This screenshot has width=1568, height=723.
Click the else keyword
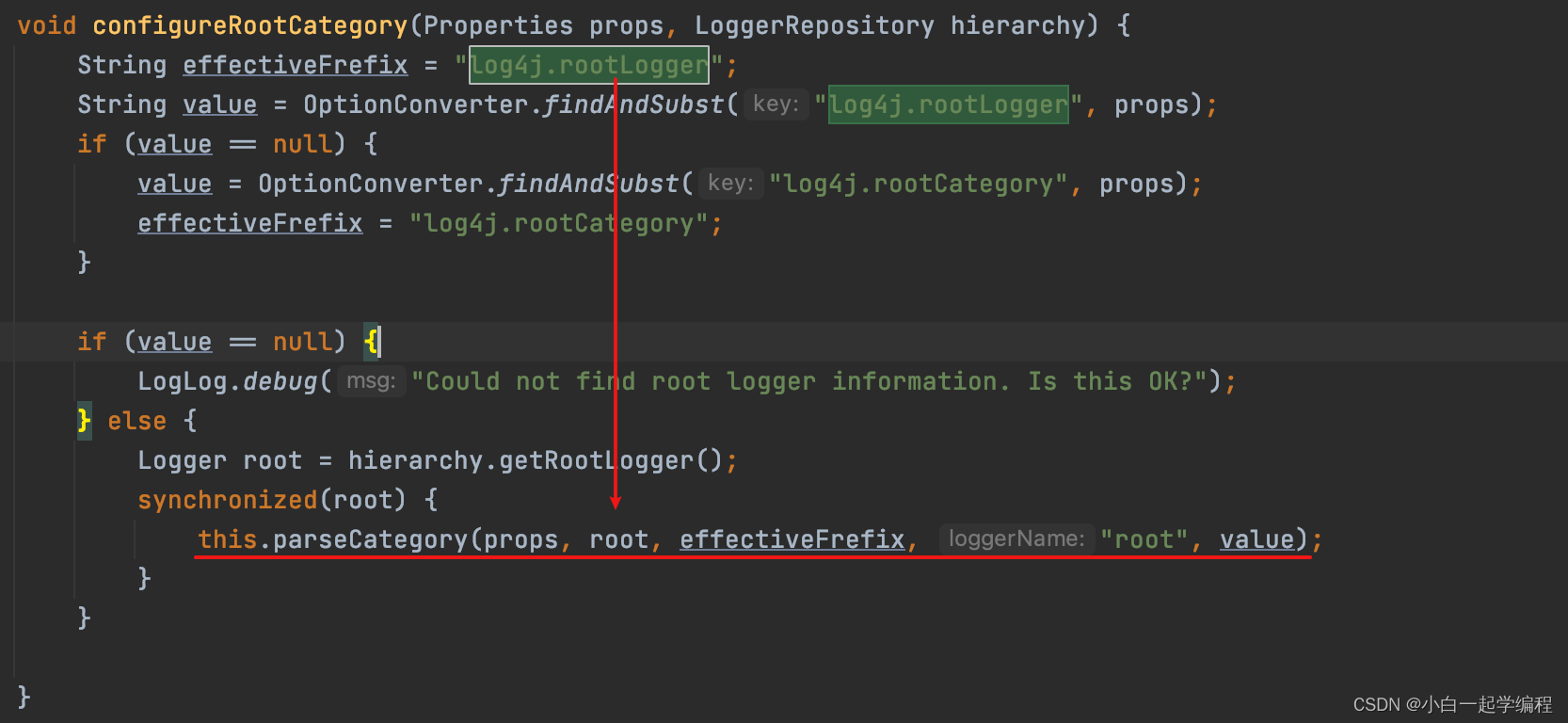[x=136, y=421]
